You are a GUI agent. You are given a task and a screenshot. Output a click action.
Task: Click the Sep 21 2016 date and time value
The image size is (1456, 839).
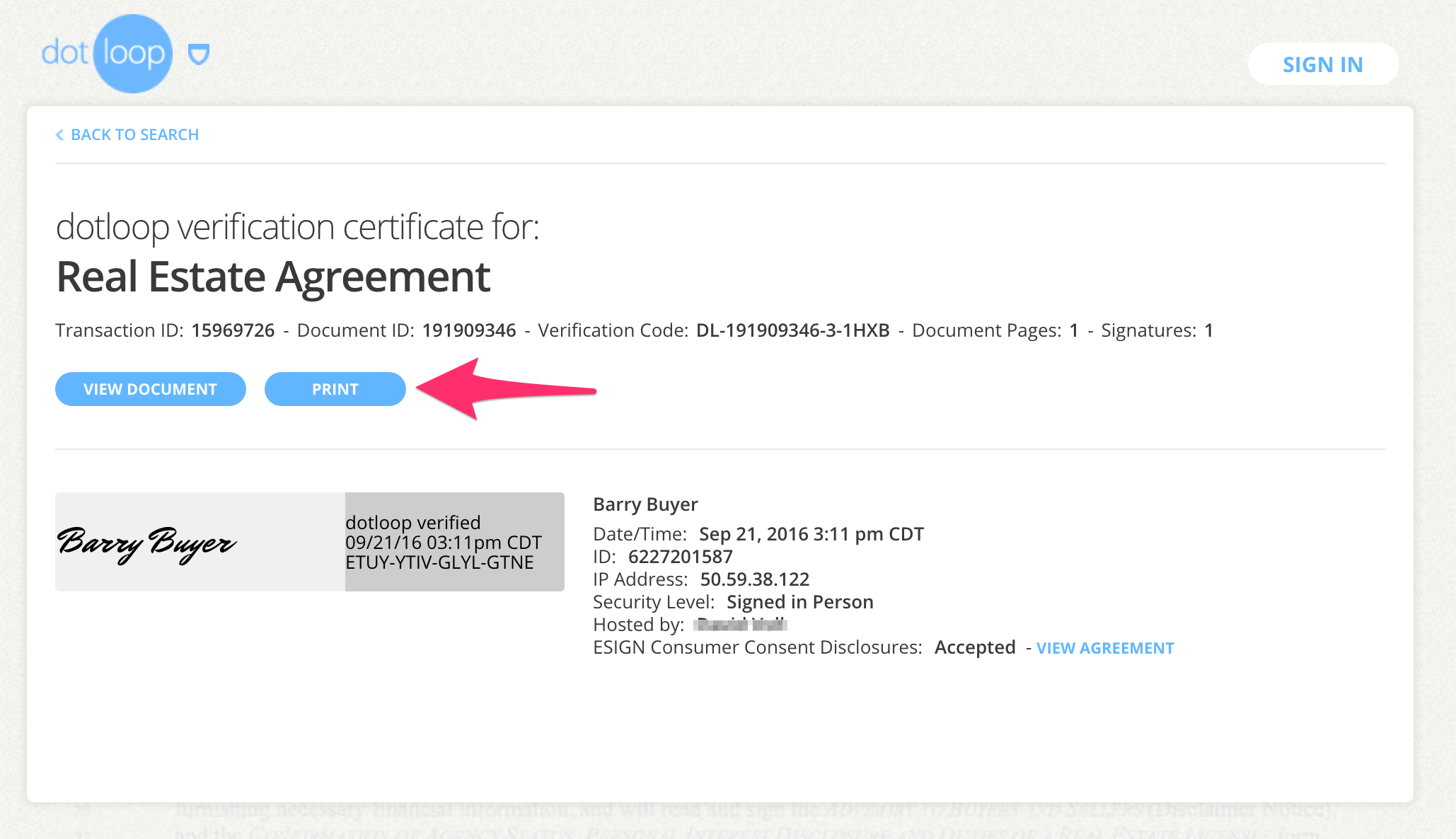click(x=811, y=534)
